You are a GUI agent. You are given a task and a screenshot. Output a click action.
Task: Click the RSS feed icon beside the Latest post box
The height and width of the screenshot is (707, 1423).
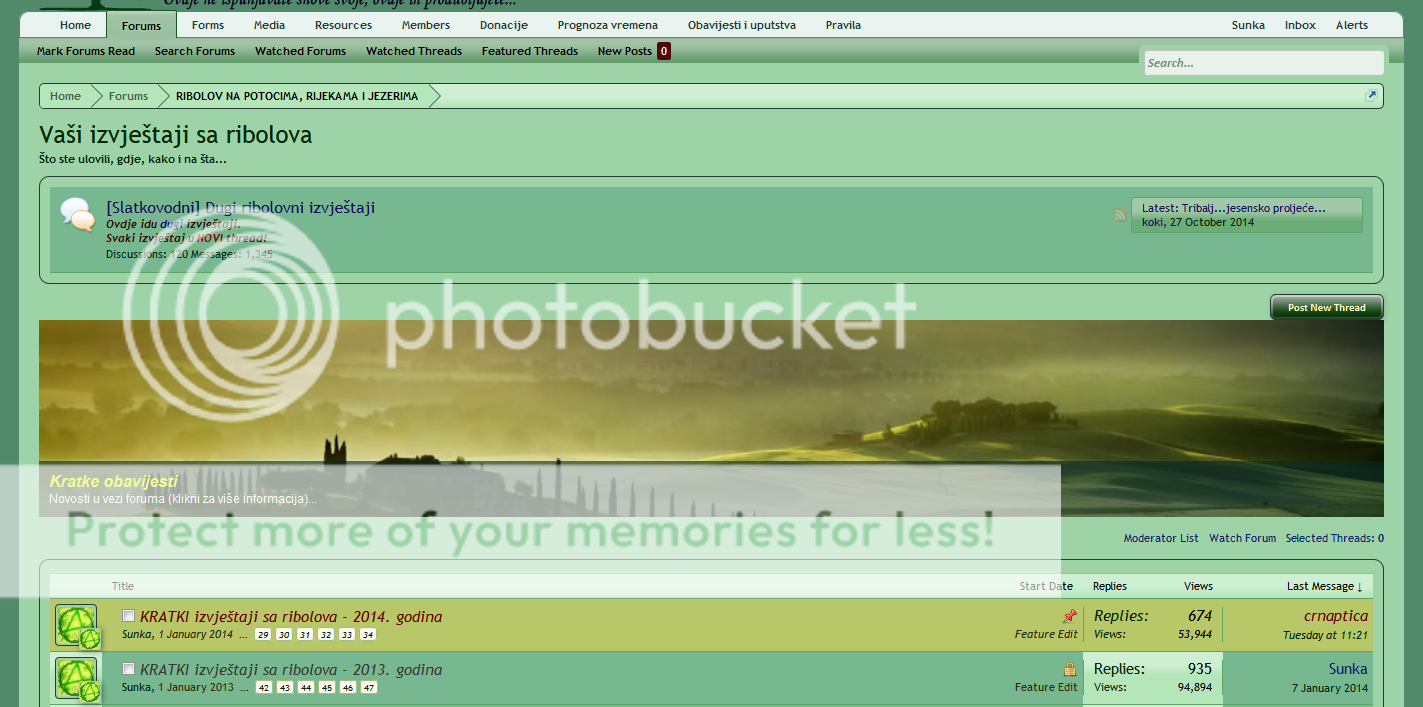click(x=1119, y=214)
